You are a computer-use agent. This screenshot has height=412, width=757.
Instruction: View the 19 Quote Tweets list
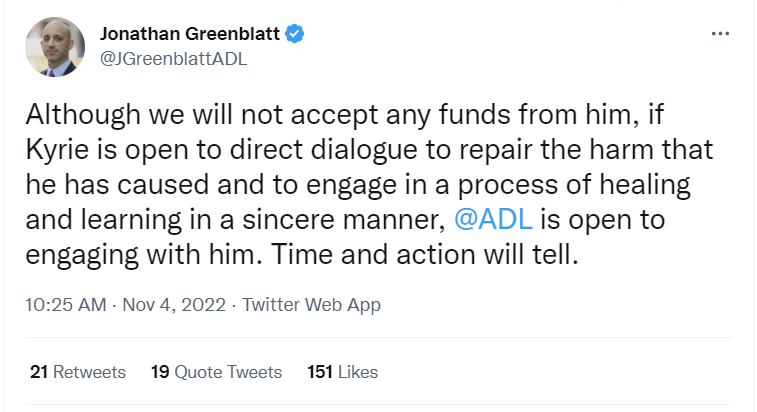point(216,372)
